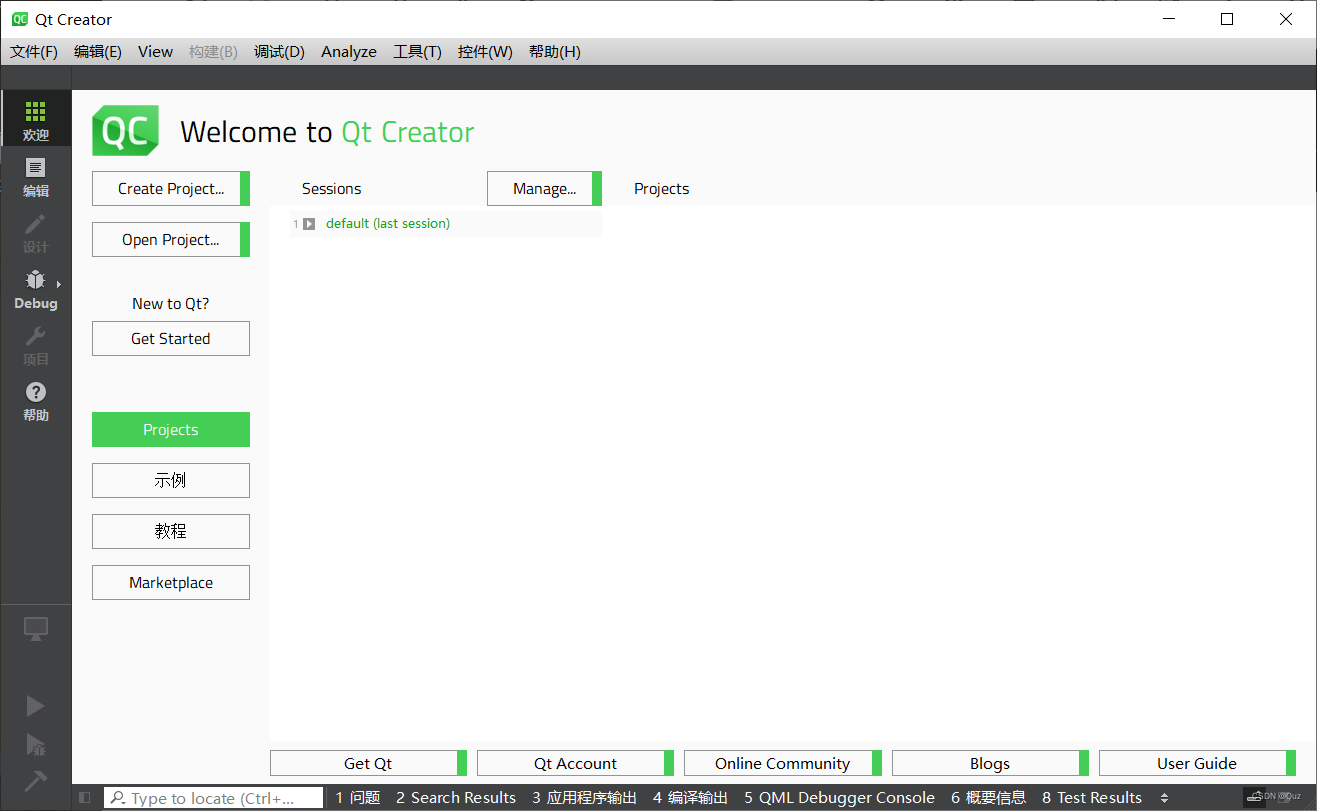
Task: Select the 教程 (Tutorials) tab
Action: tap(171, 531)
